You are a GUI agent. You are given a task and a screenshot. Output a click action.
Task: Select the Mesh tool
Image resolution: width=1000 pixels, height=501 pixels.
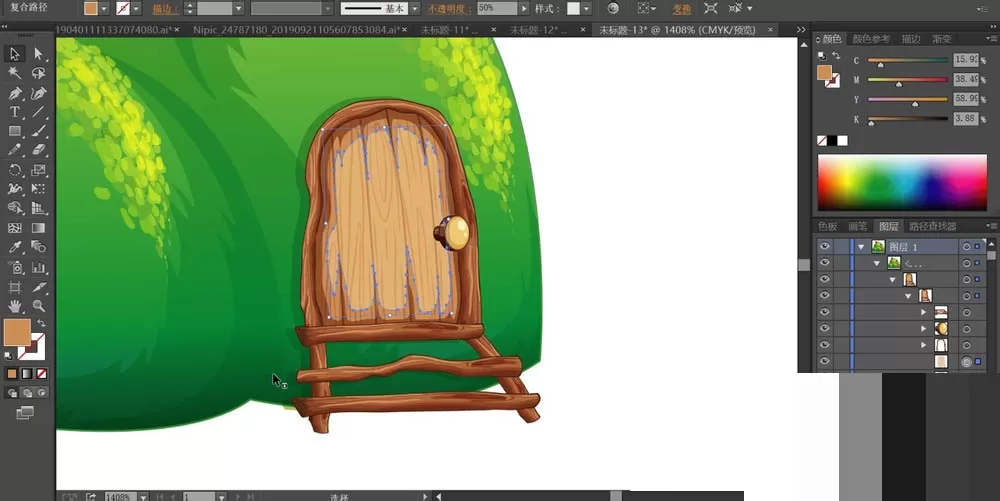pos(15,228)
